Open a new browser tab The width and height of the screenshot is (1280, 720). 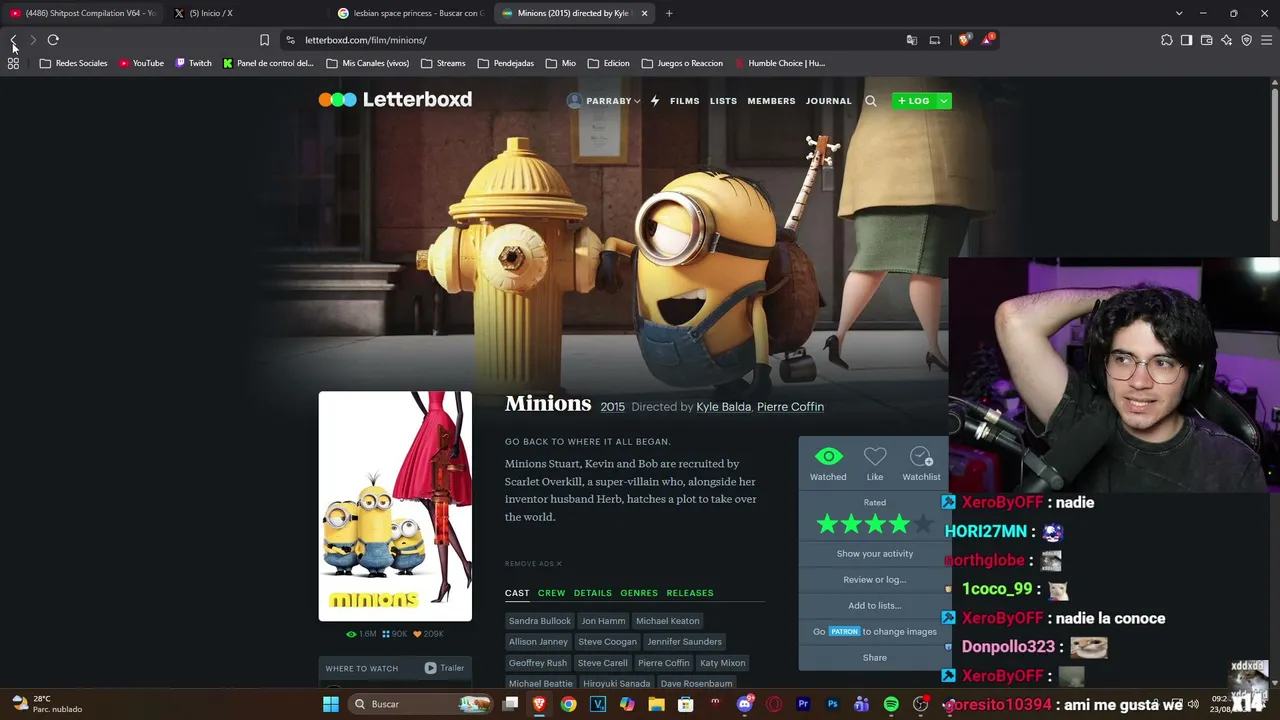click(x=669, y=13)
